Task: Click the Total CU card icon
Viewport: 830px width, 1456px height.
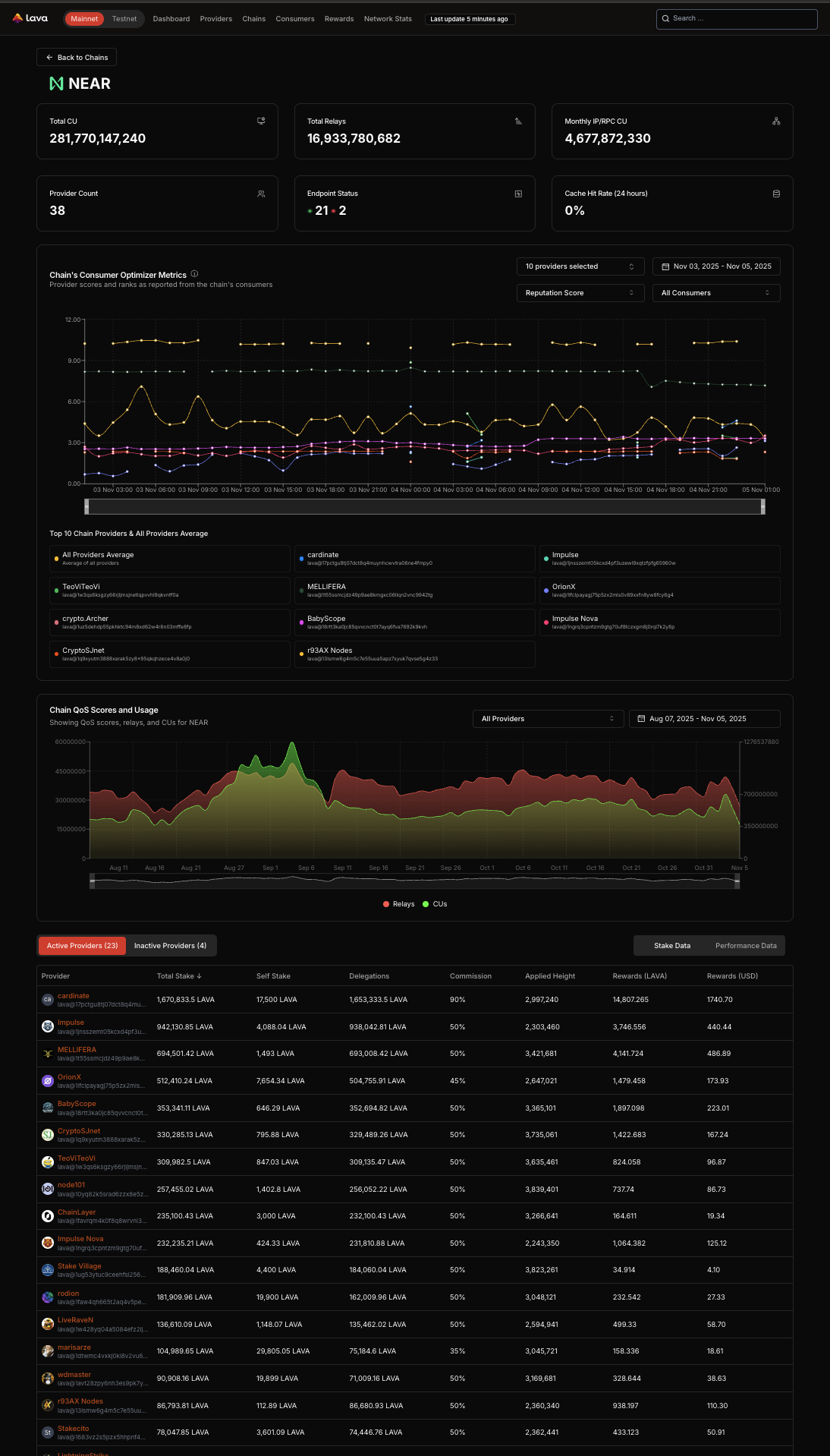Action: pyautogui.click(x=261, y=121)
